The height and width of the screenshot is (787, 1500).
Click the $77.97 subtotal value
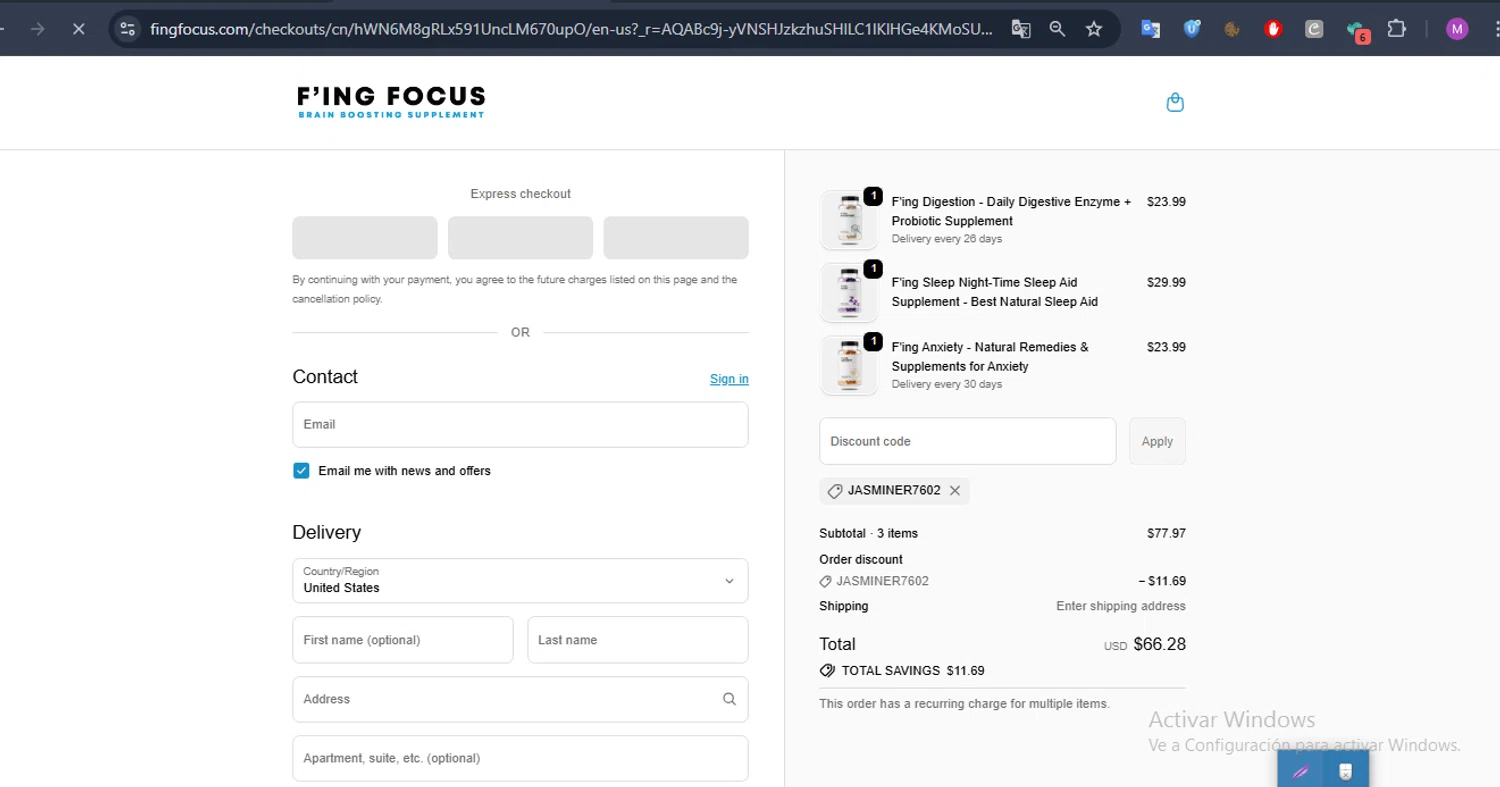pos(1166,533)
